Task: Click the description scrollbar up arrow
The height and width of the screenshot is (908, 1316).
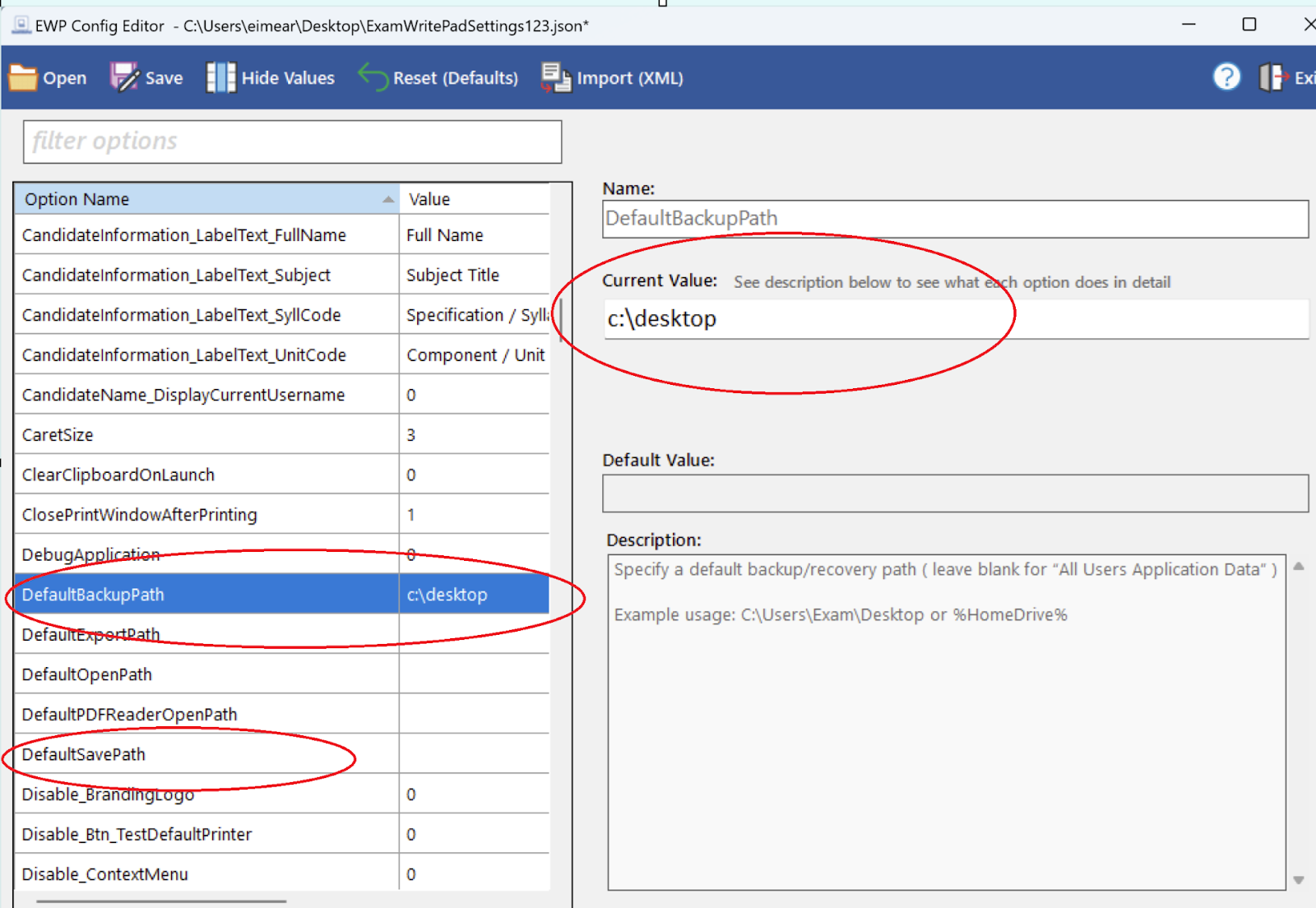Action: pos(1299,566)
